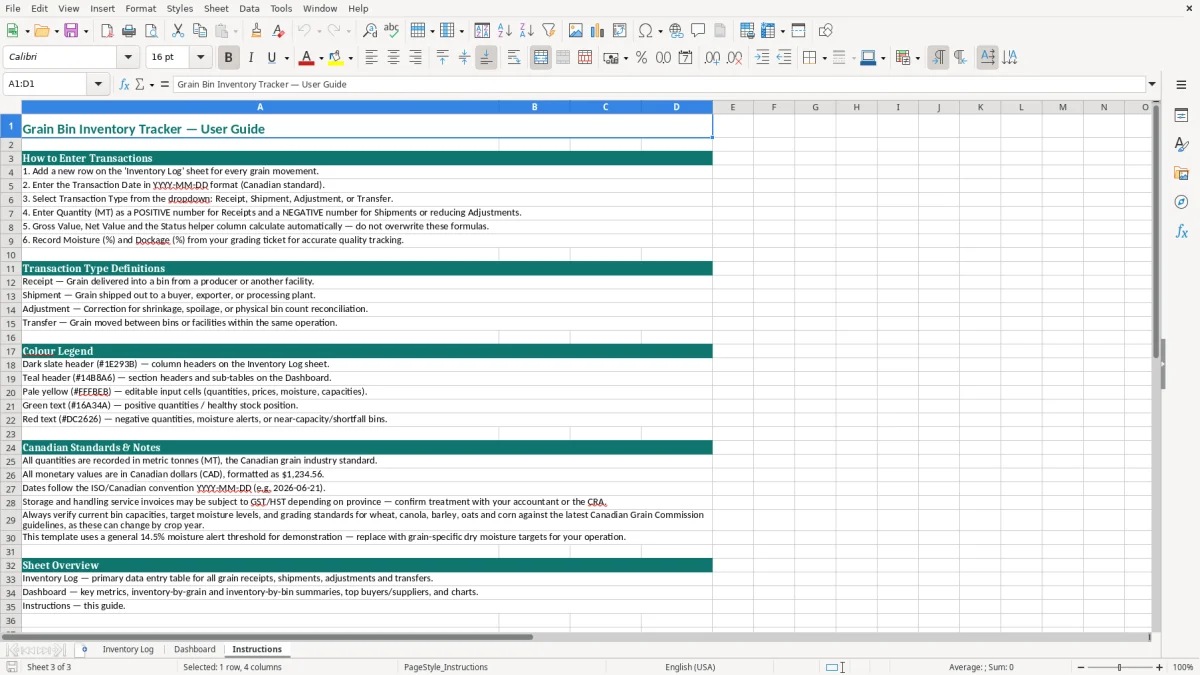Toggle Underline formatting
Image resolution: width=1200 pixels, height=675 pixels.
click(272, 58)
